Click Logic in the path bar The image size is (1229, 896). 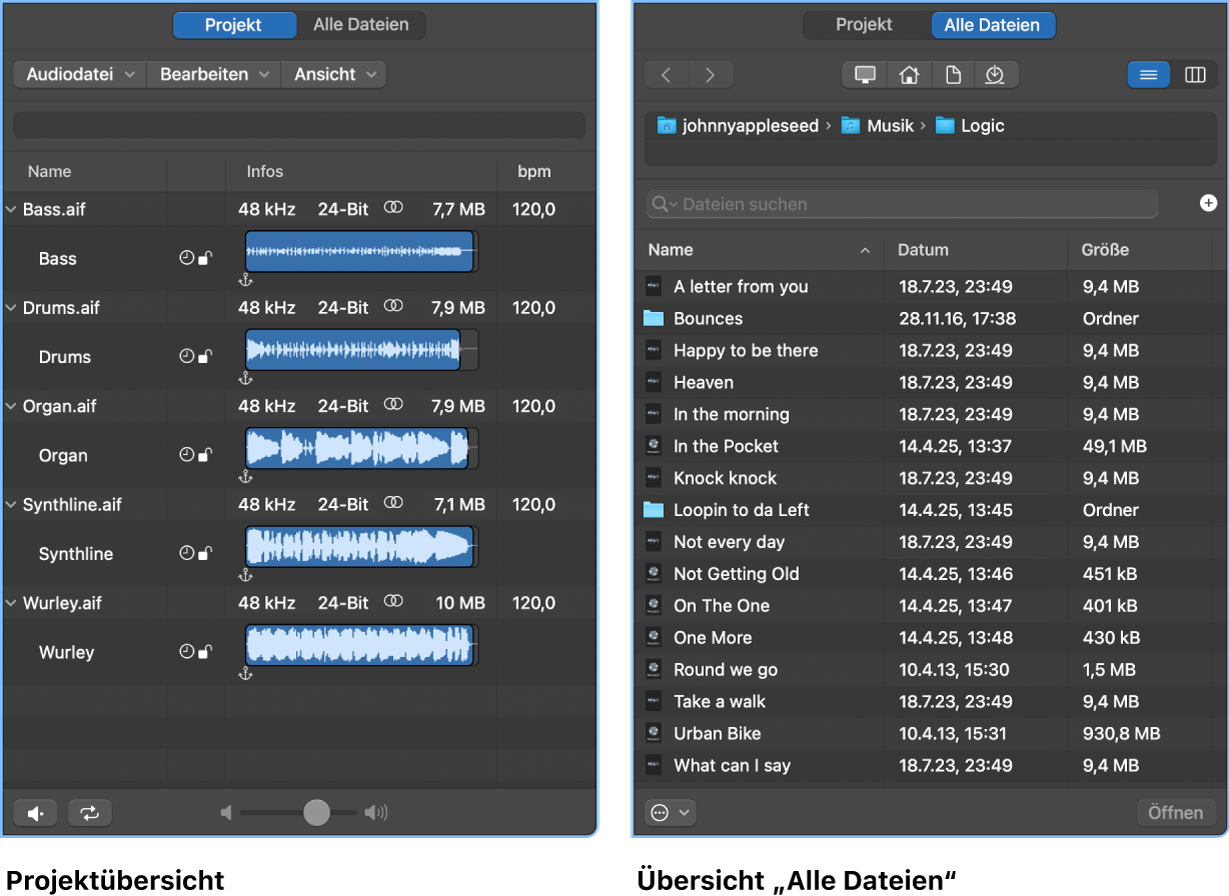(970, 126)
